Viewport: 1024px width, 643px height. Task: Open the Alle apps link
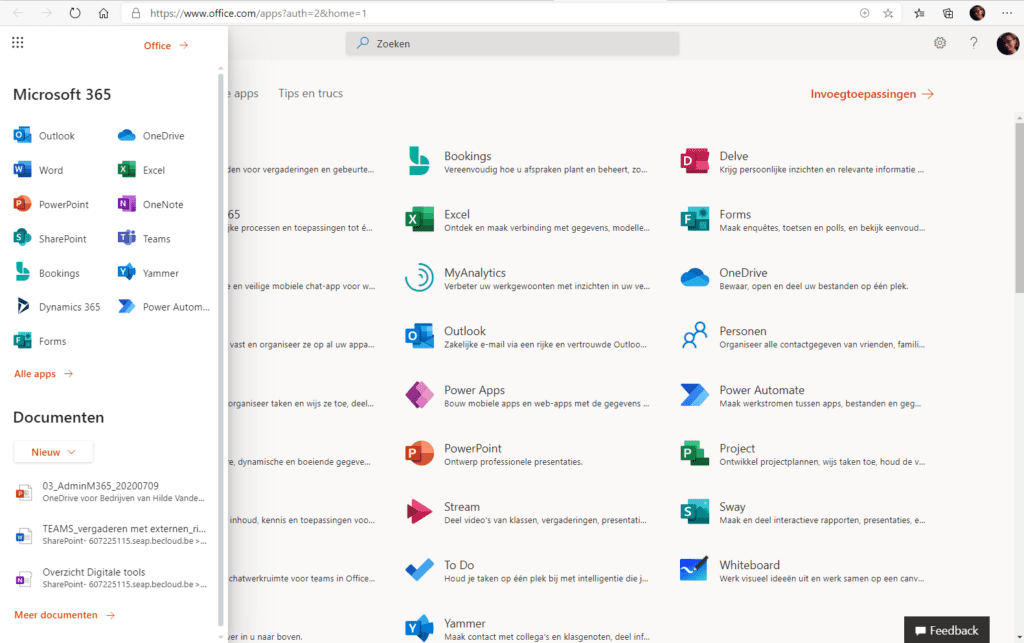[43, 373]
